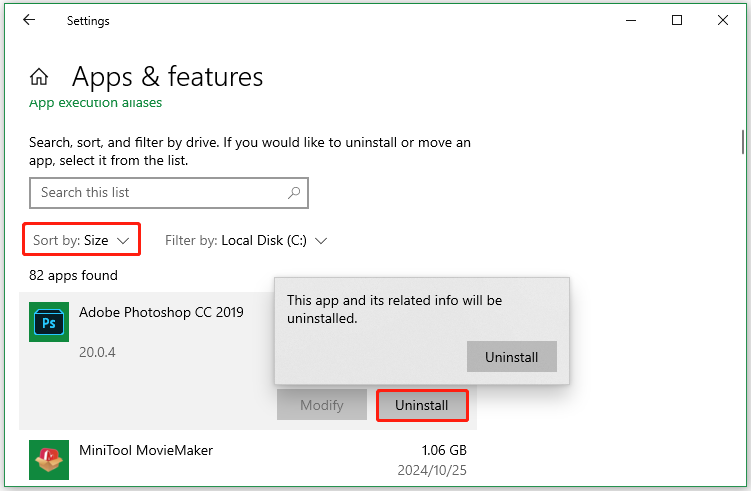Close the Settings window

(723, 20)
